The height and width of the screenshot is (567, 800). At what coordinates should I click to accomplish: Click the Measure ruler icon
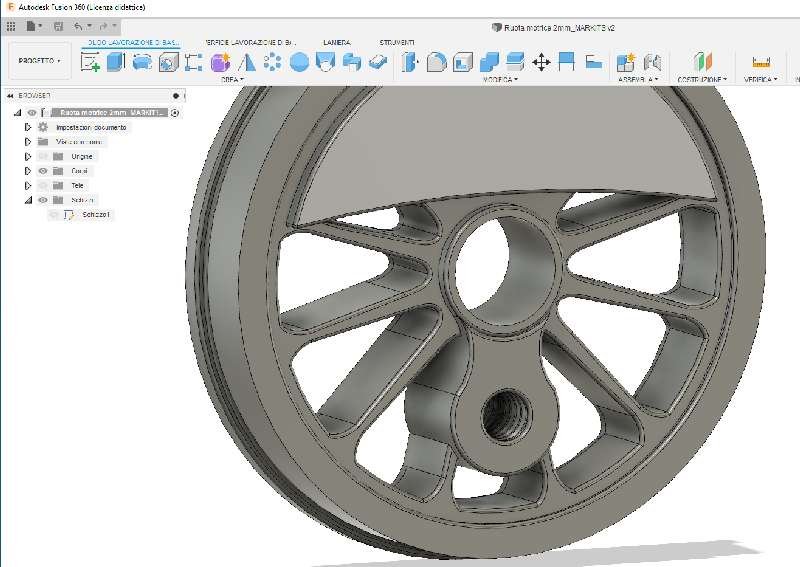pos(761,62)
